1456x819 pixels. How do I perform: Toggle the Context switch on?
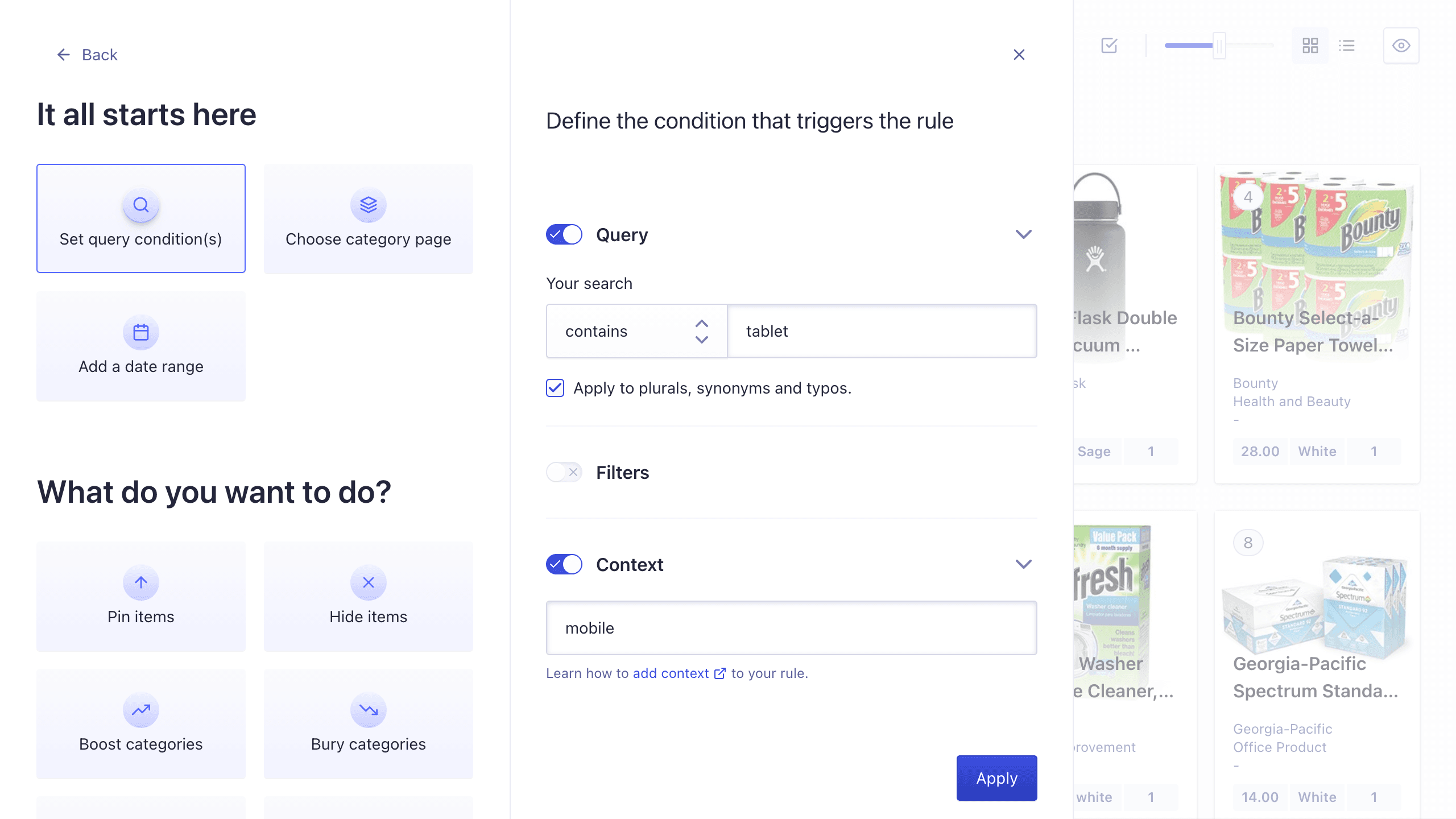(x=564, y=565)
